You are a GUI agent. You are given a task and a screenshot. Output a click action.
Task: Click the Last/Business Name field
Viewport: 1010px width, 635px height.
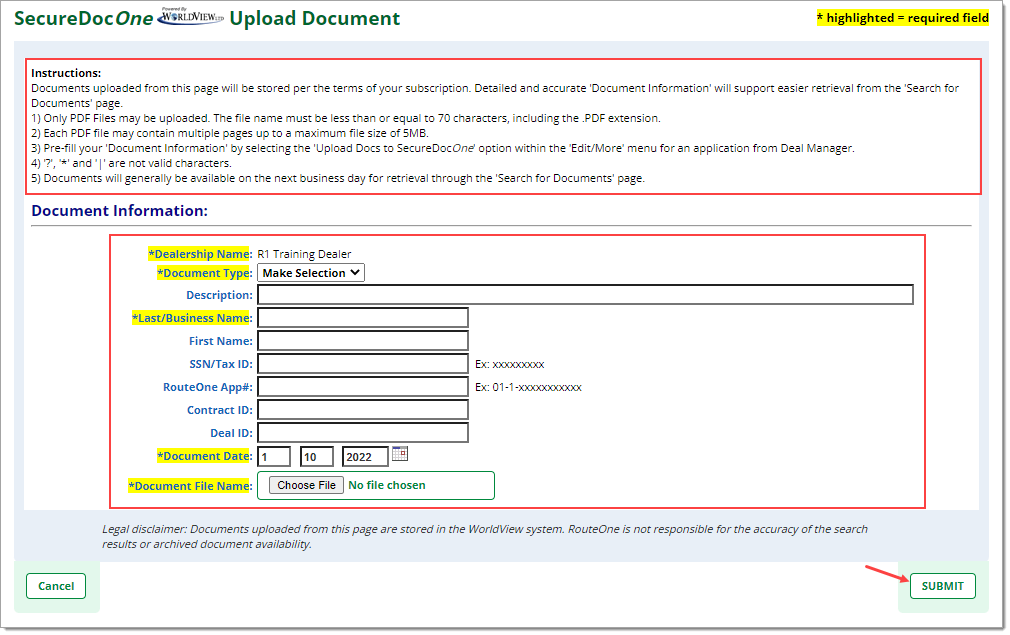[x=363, y=318]
